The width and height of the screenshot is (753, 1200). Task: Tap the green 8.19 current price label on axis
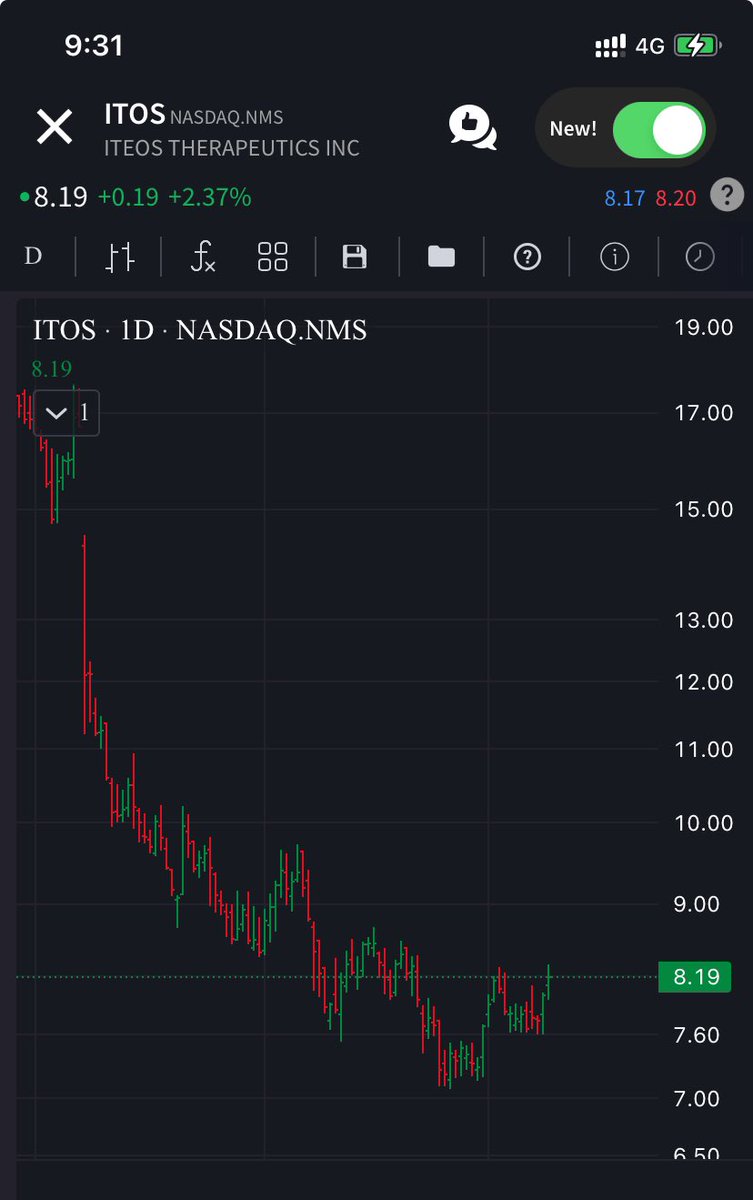(695, 977)
